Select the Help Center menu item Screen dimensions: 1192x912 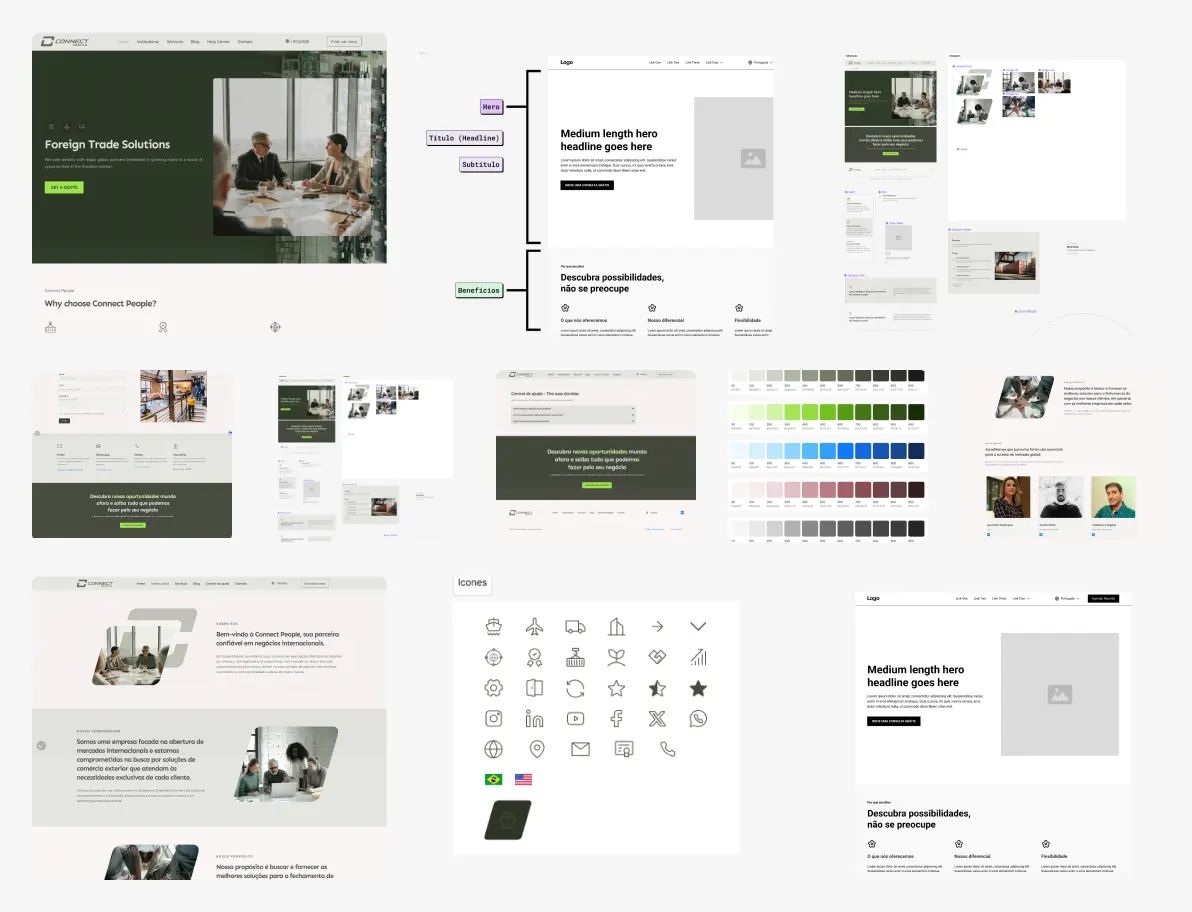[218, 42]
